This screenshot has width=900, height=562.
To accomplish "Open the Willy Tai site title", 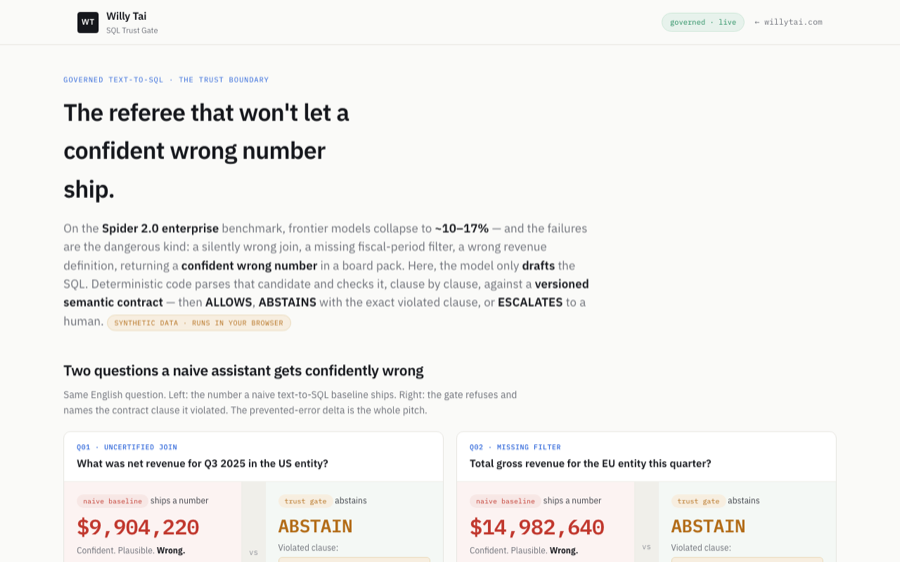I will (x=126, y=16).
